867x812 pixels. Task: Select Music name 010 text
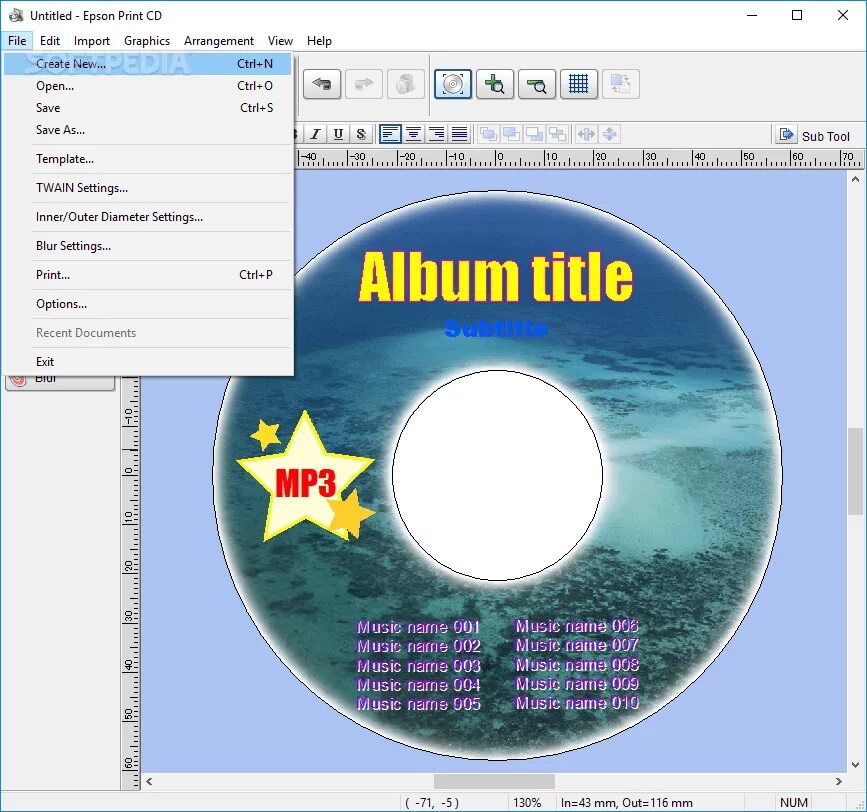[577, 703]
